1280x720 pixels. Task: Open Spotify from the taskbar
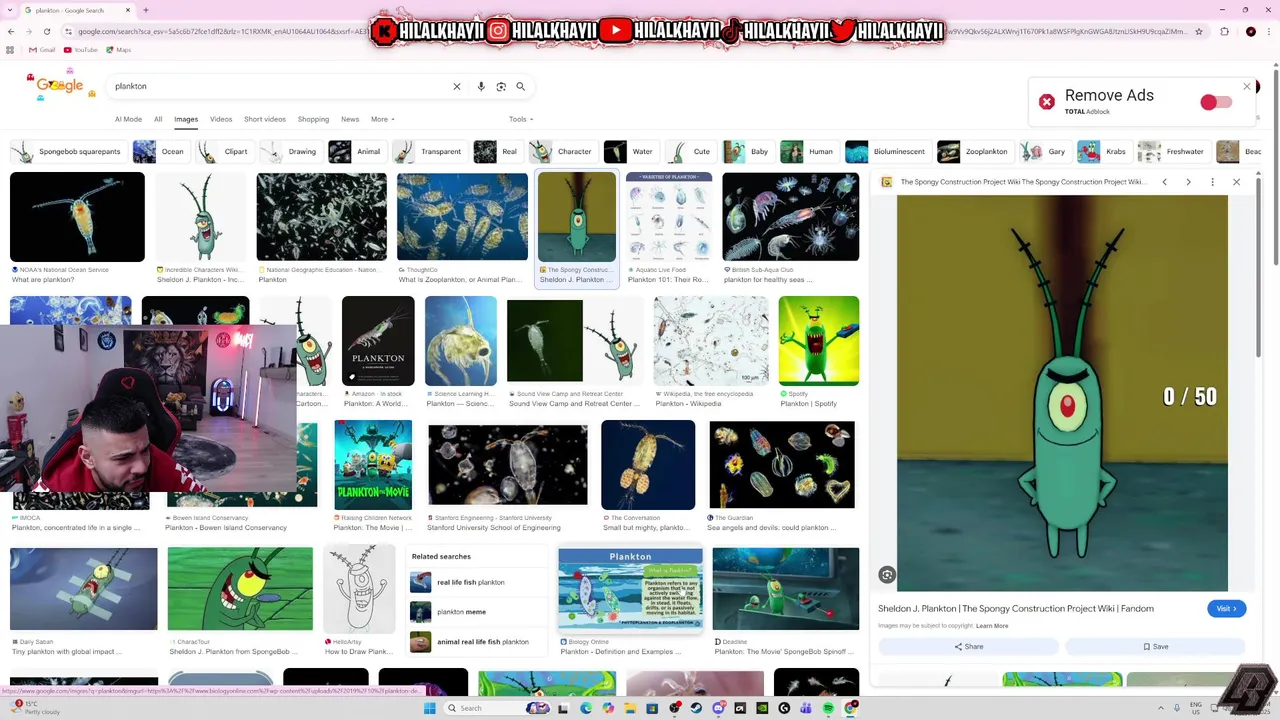tap(828, 708)
